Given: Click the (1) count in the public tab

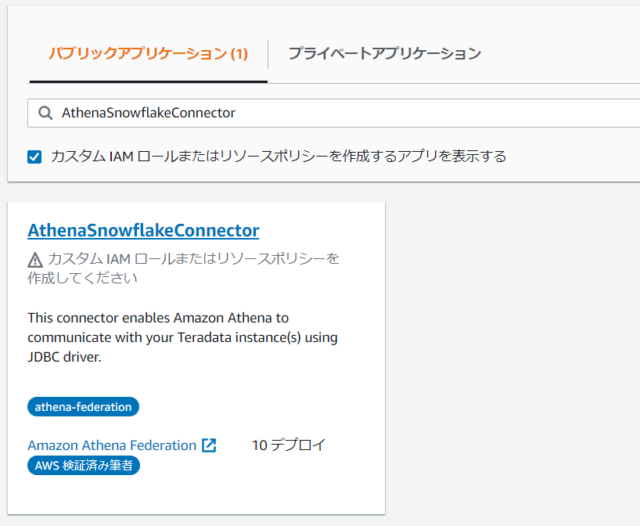Looking at the screenshot, I should coord(239,53).
